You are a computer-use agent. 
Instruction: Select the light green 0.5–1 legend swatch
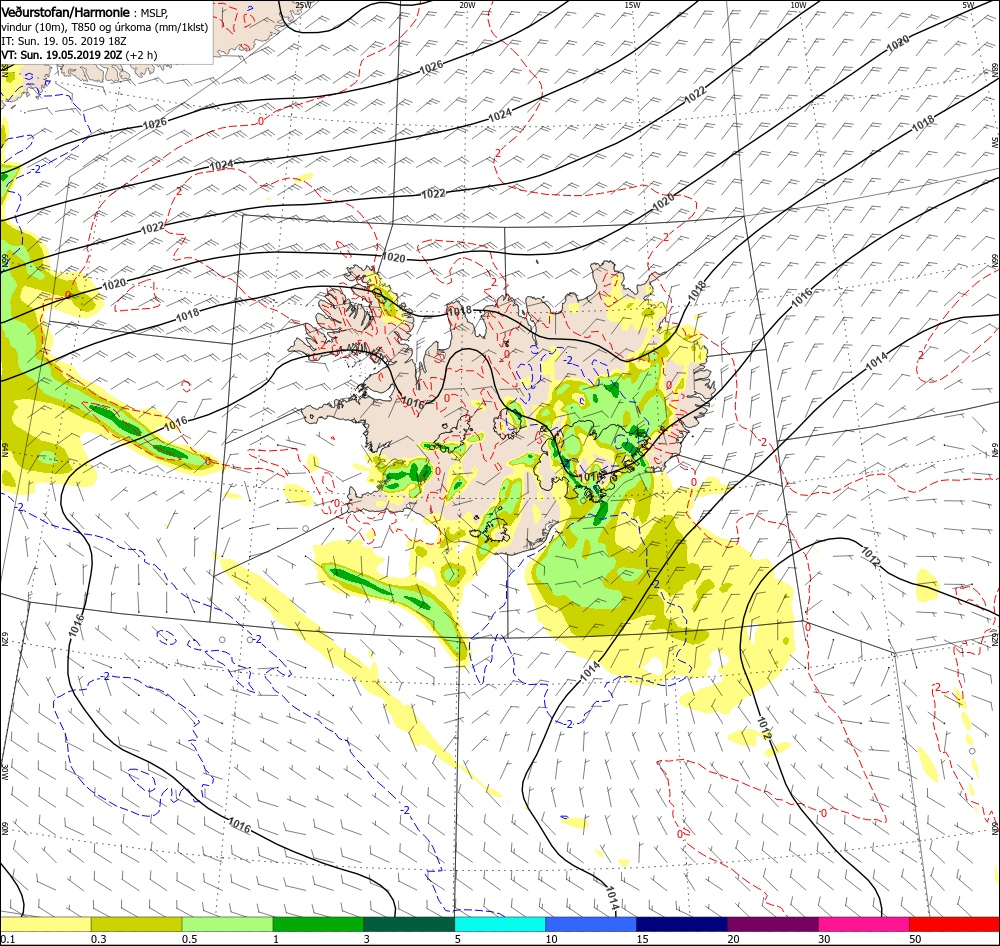pos(228,924)
